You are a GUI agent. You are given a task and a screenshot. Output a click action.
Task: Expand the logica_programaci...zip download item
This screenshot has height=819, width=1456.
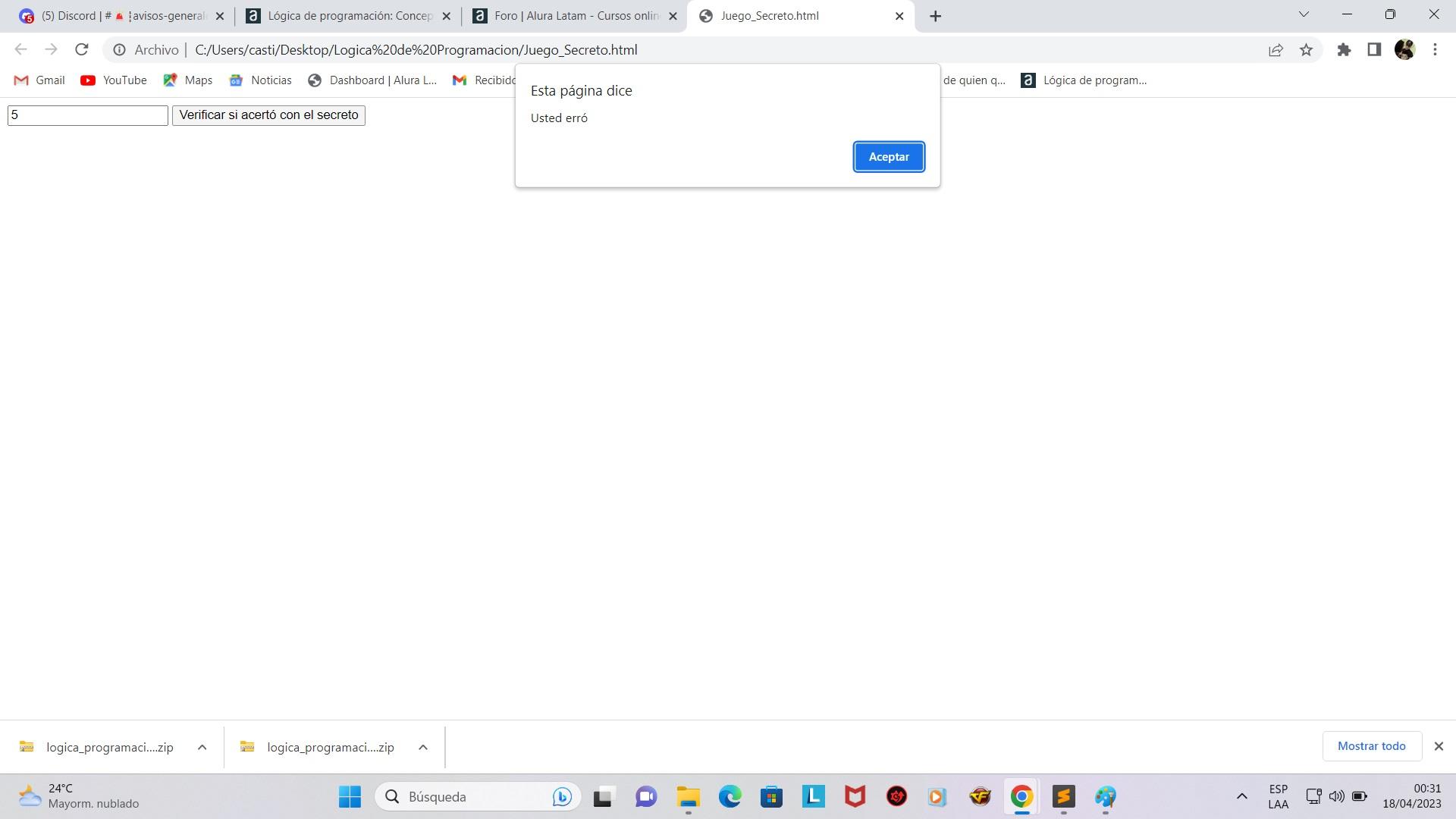click(201, 748)
